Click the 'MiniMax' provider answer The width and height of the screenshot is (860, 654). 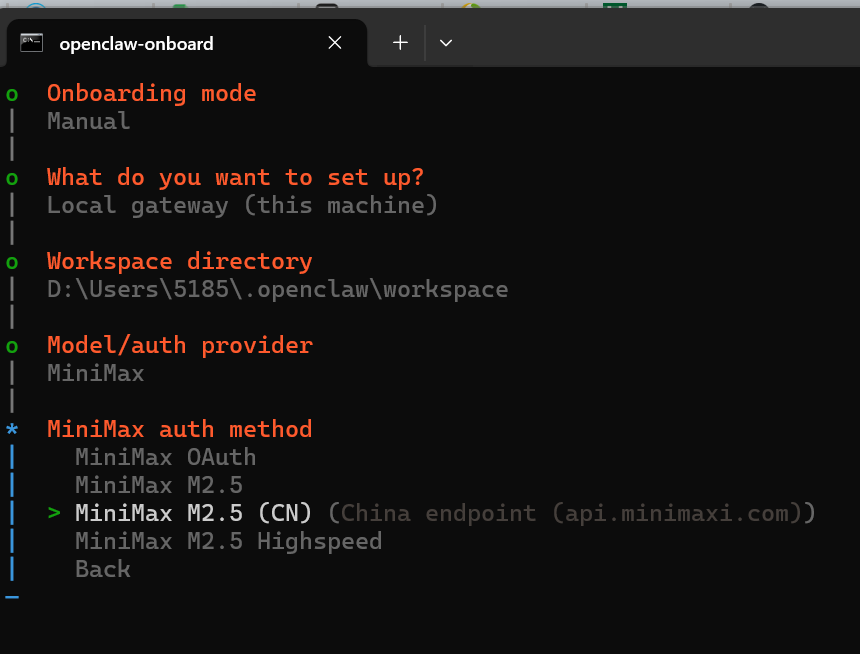(x=95, y=373)
